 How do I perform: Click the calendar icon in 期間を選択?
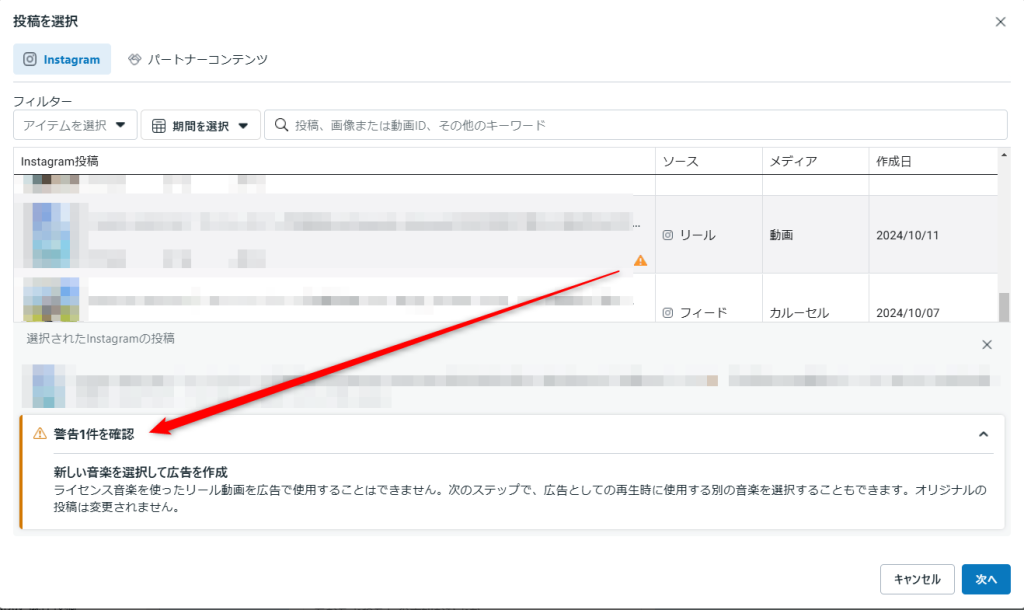(159, 126)
